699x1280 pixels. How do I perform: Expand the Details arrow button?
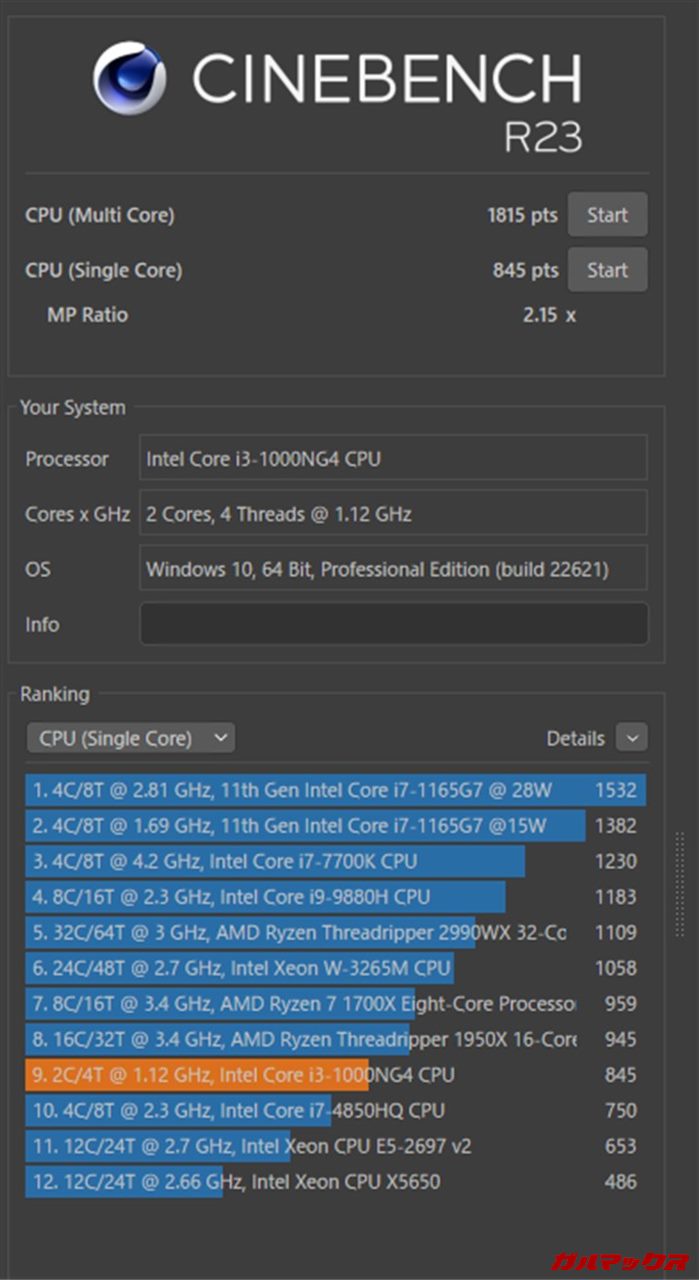point(632,739)
